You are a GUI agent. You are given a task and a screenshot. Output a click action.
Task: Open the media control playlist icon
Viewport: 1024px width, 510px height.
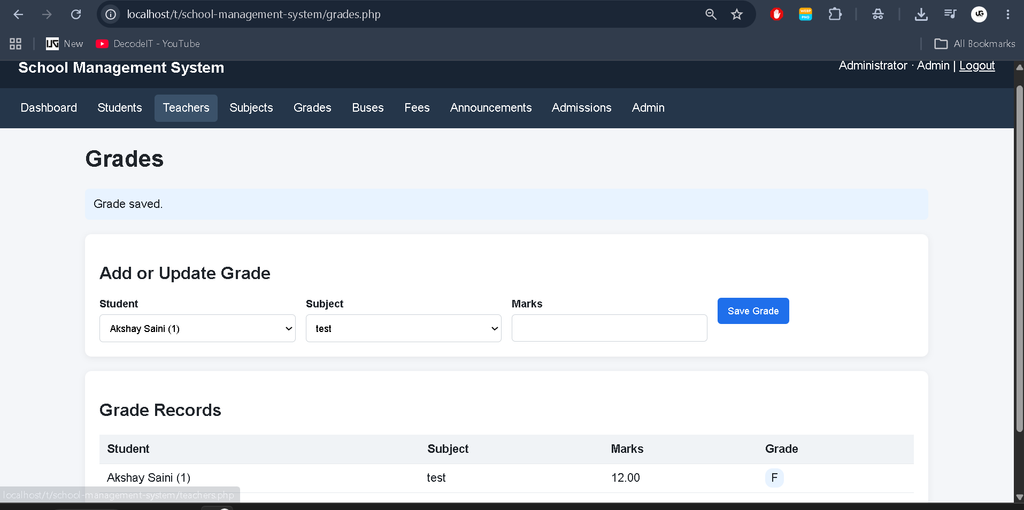pyautogui.click(x=950, y=14)
